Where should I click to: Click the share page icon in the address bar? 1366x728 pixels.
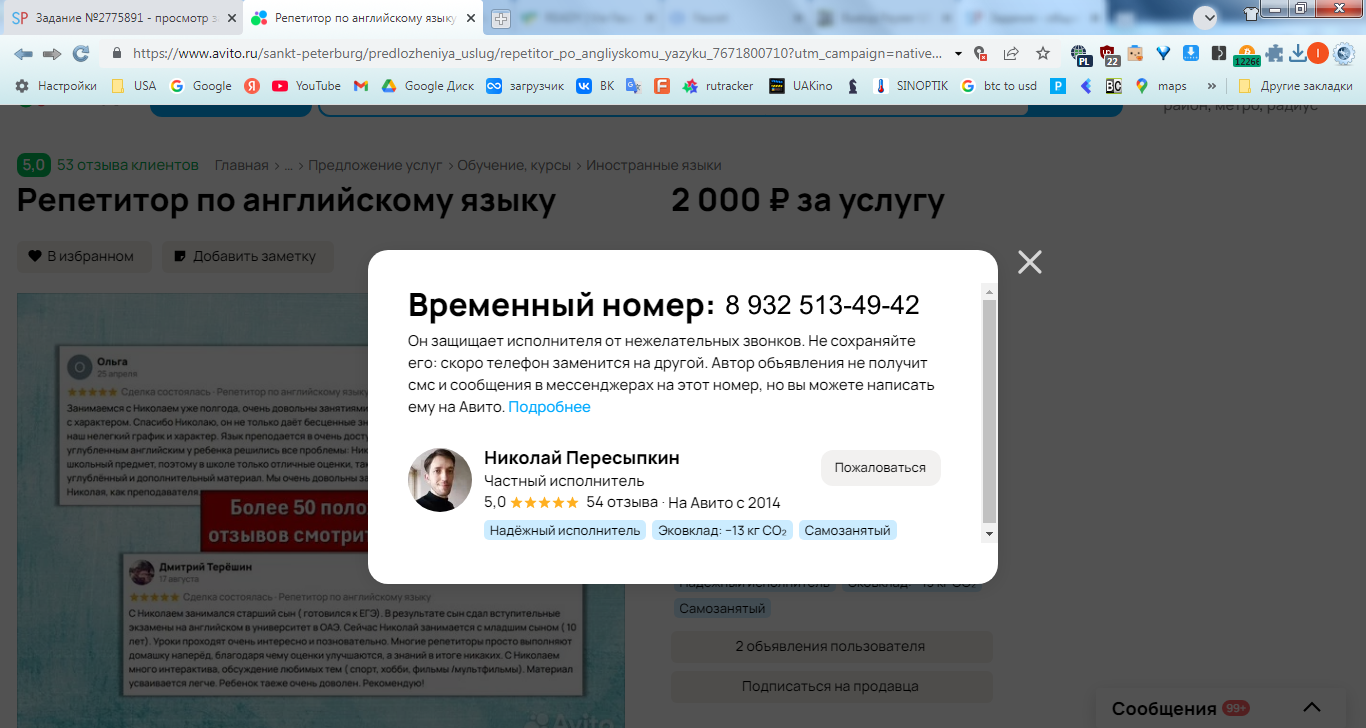[1011, 53]
